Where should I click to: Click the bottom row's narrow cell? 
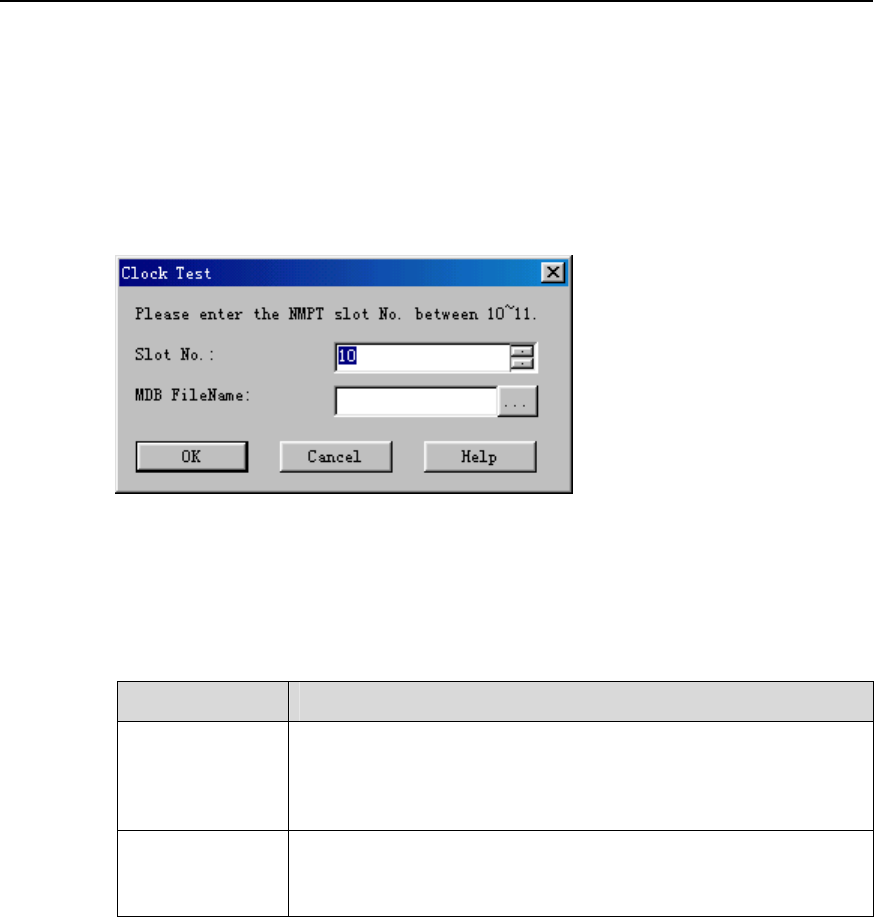pos(203,873)
